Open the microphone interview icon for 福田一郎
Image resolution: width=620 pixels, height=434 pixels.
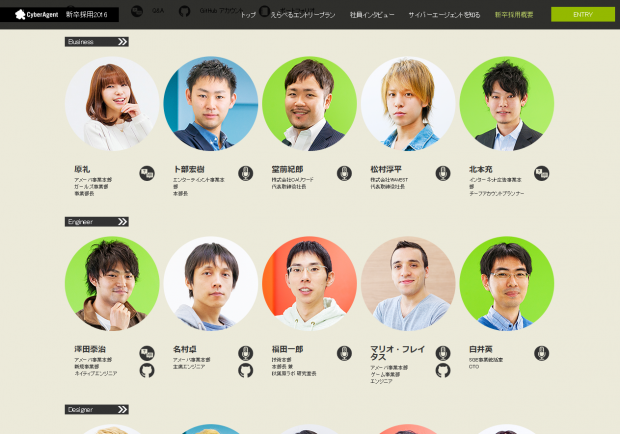click(344, 353)
